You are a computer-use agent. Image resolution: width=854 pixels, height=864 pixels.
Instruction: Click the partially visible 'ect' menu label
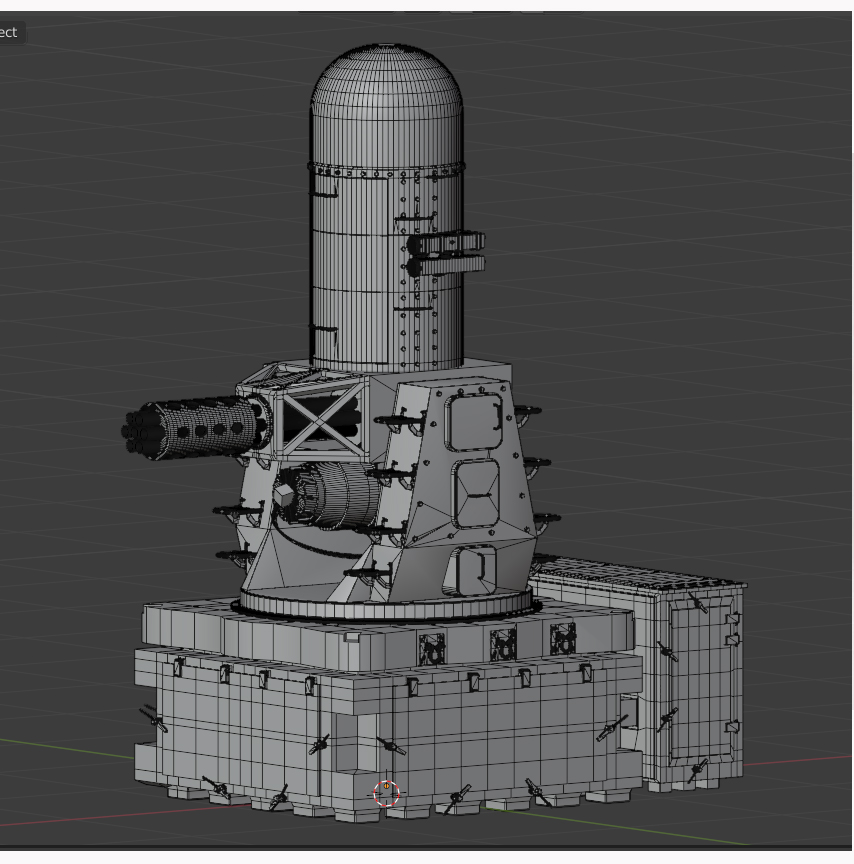(9, 31)
